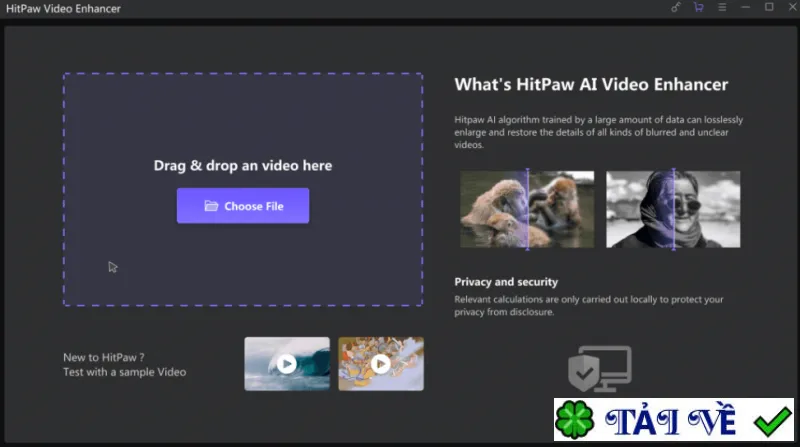Click the green clover icon on banner
Image resolution: width=800 pixels, height=447 pixels.
pos(575,420)
